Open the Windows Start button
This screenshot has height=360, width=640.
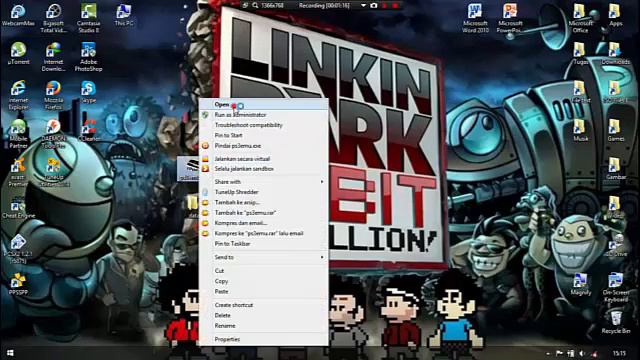[x=10, y=353]
